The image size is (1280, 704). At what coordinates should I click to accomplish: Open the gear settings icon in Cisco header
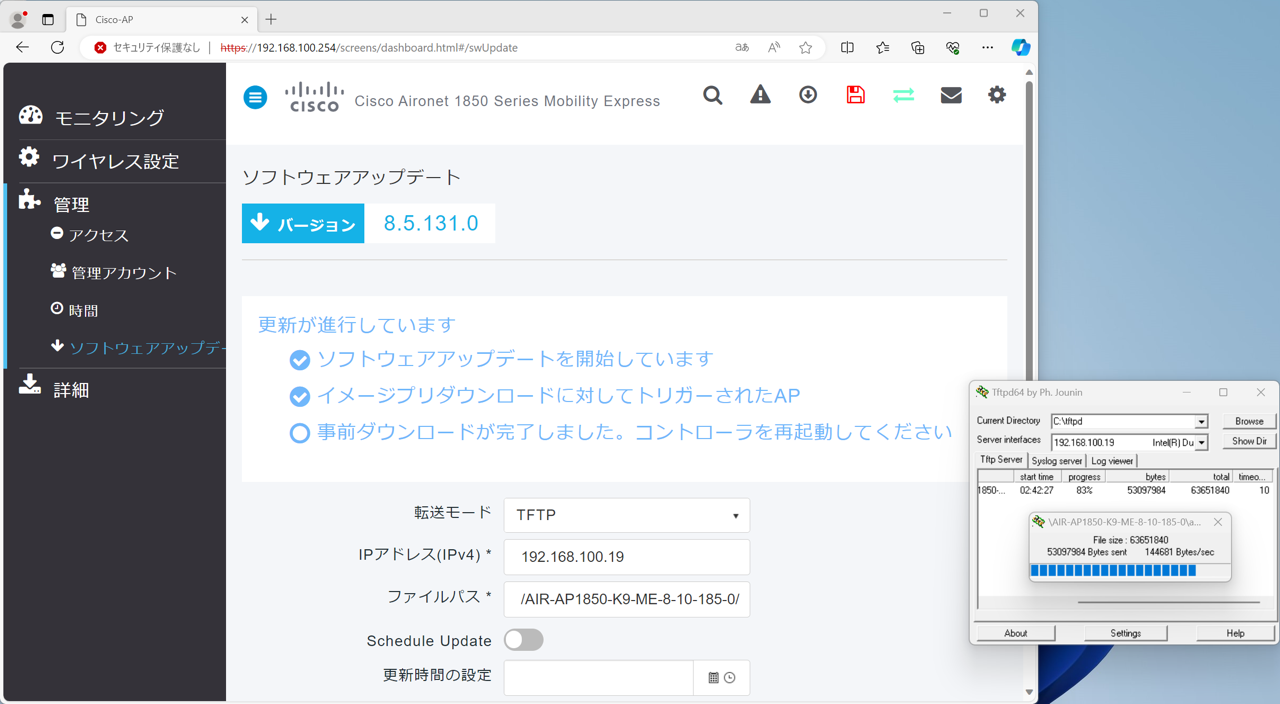click(x=997, y=95)
